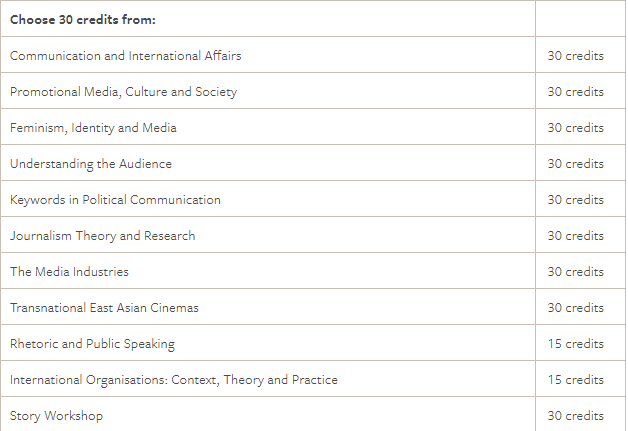The height and width of the screenshot is (431, 628).
Task: Click credits value for Feminism, Identity and Media
Action: tap(575, 128)
